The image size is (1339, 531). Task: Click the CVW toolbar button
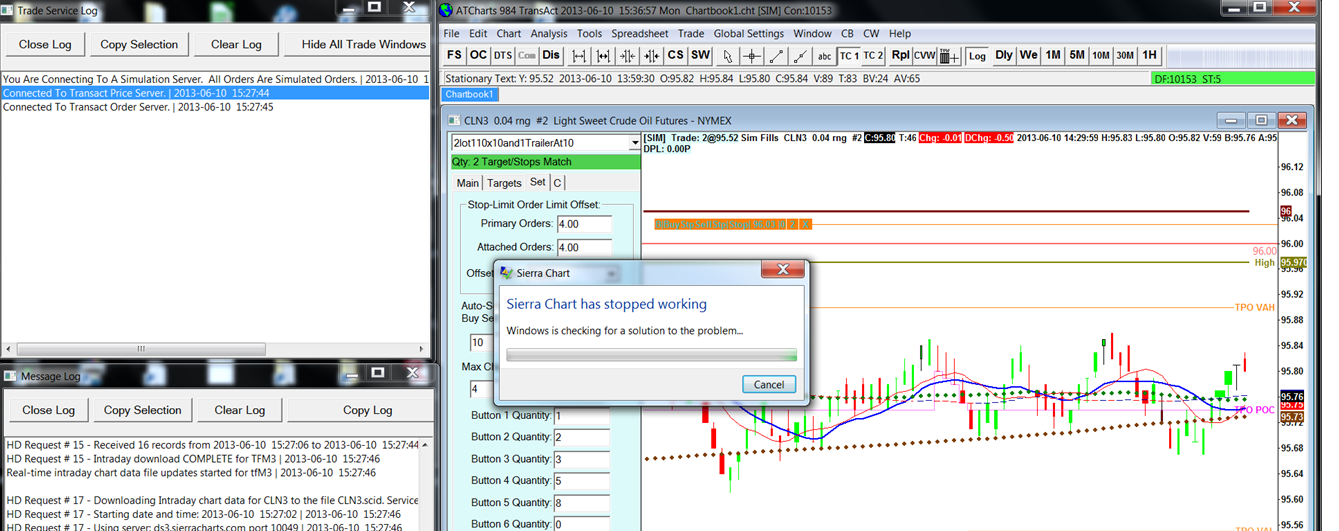coord(925,55)
